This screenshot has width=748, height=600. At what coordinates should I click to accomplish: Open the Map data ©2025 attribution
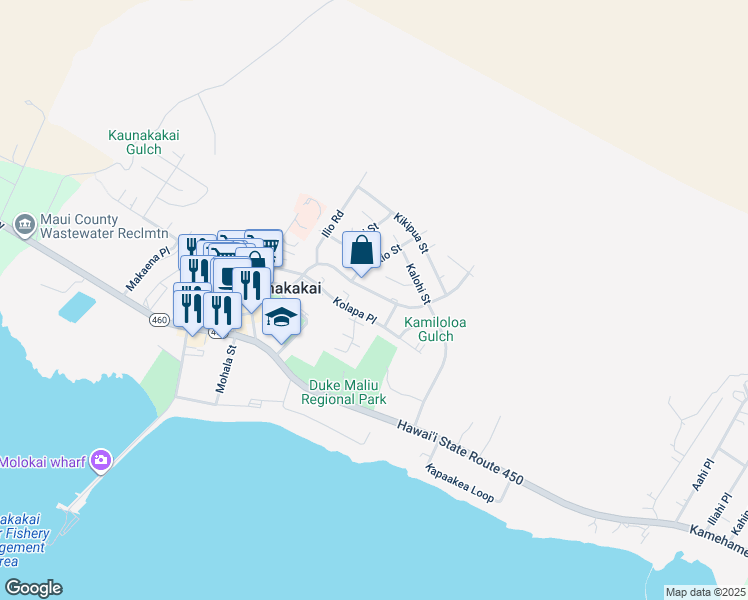(x=706, y=592)
